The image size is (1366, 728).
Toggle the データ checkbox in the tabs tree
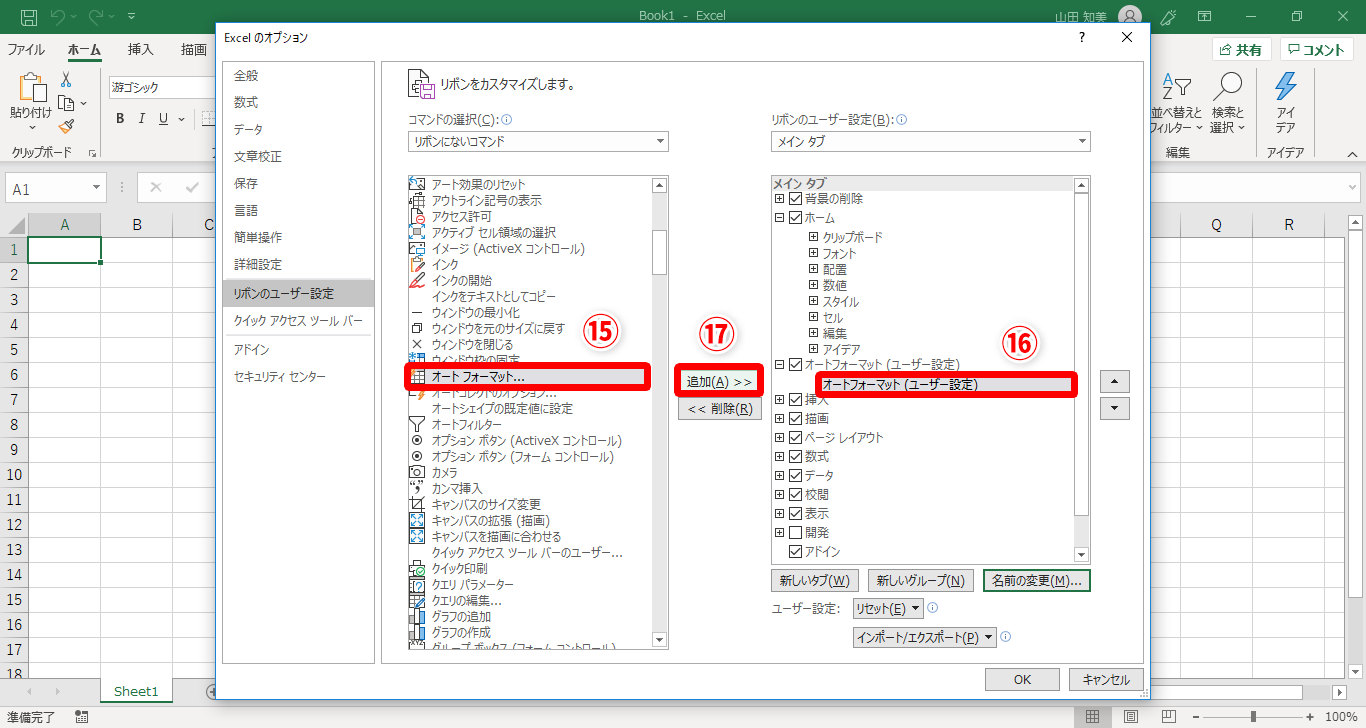coord(796,475)
